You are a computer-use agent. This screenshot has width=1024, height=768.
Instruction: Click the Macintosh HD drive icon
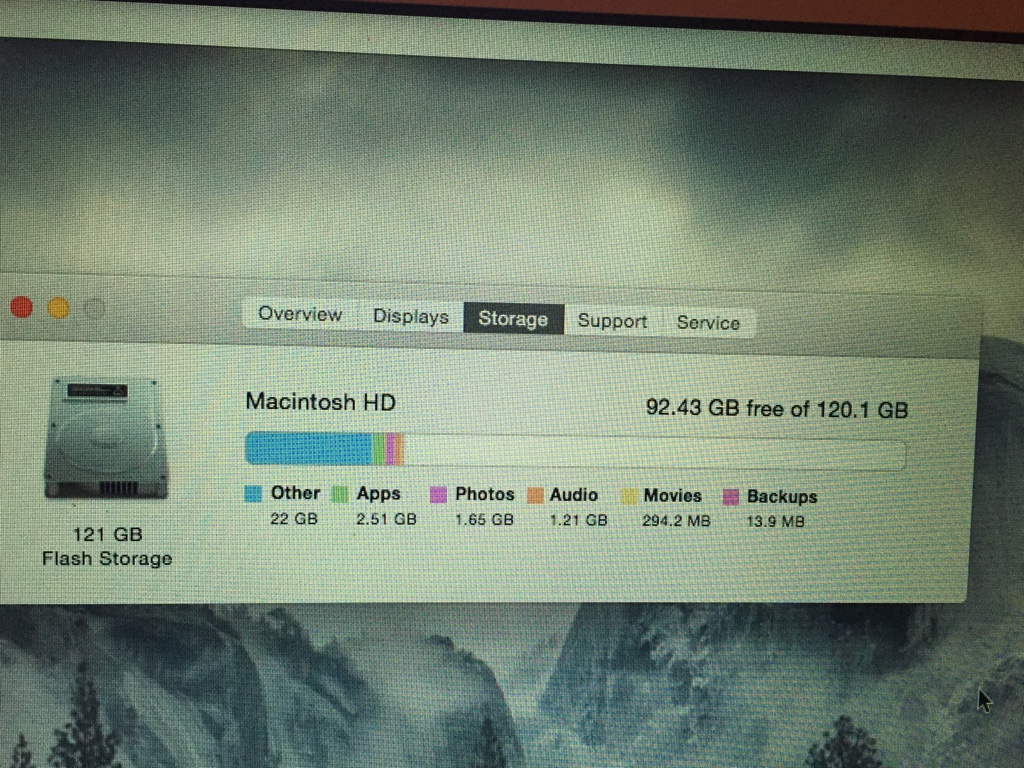[107, 439]
